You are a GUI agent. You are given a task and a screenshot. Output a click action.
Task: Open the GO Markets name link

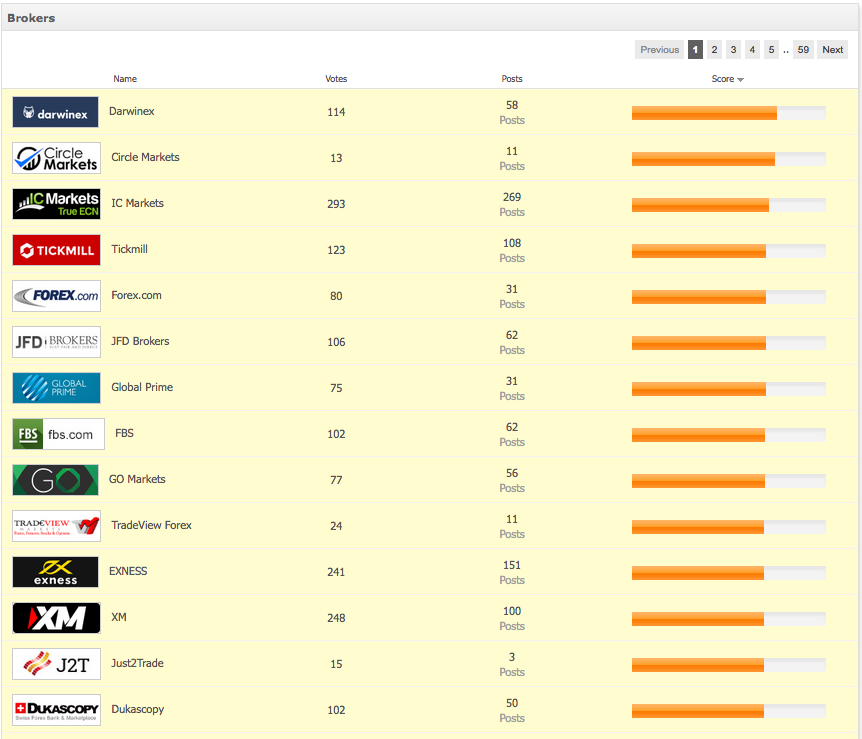pos(137,479)
